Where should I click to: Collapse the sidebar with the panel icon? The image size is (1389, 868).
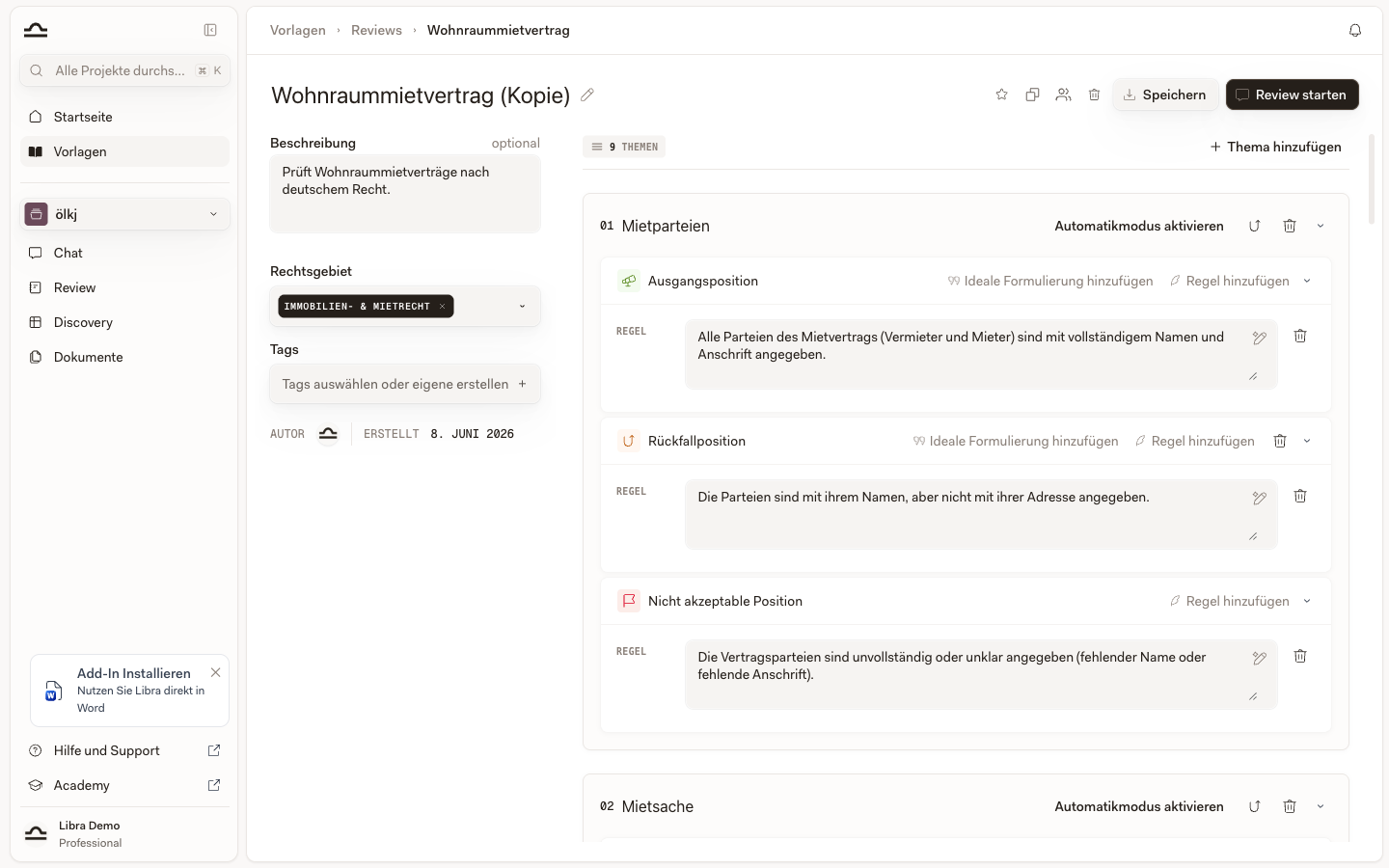click(210, 30)
